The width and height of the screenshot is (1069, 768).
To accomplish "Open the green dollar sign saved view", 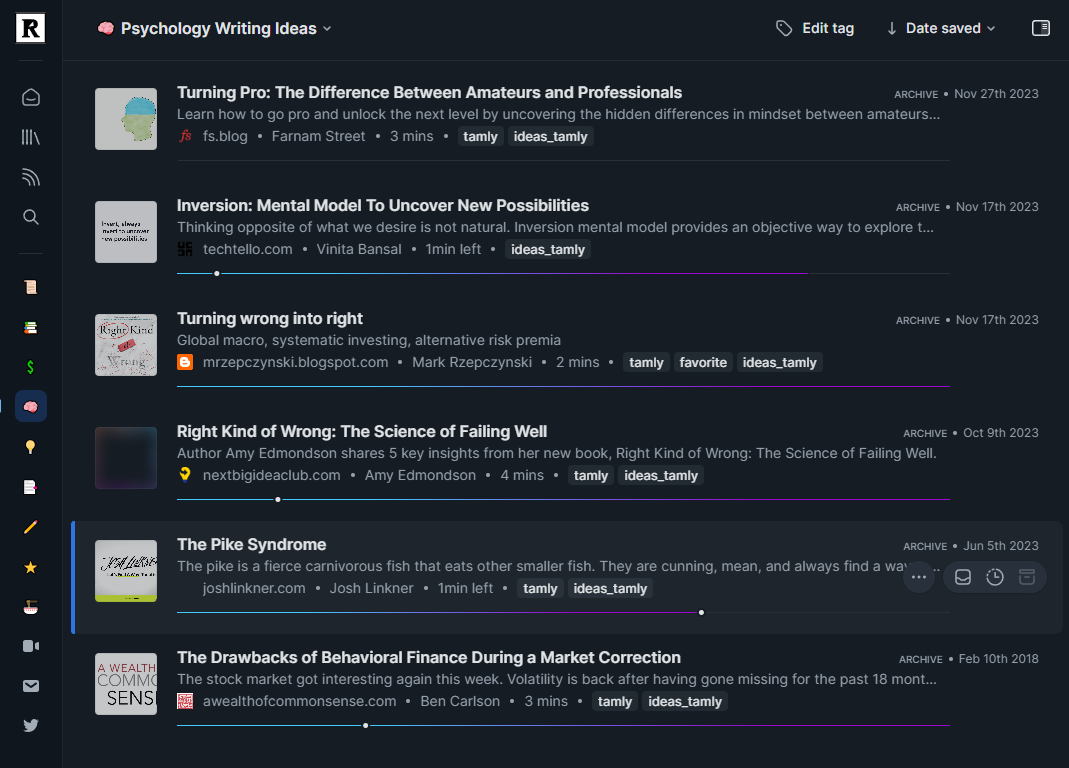I will pyautogui.click(x=31, y=367).
